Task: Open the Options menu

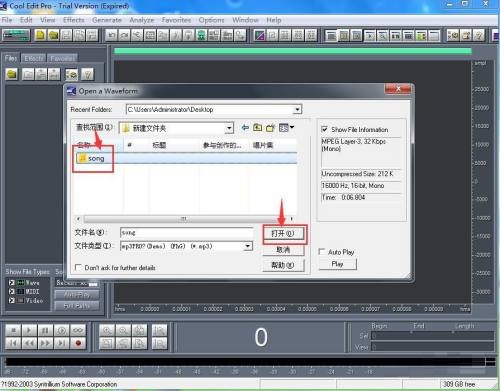Action: (211, 20)
